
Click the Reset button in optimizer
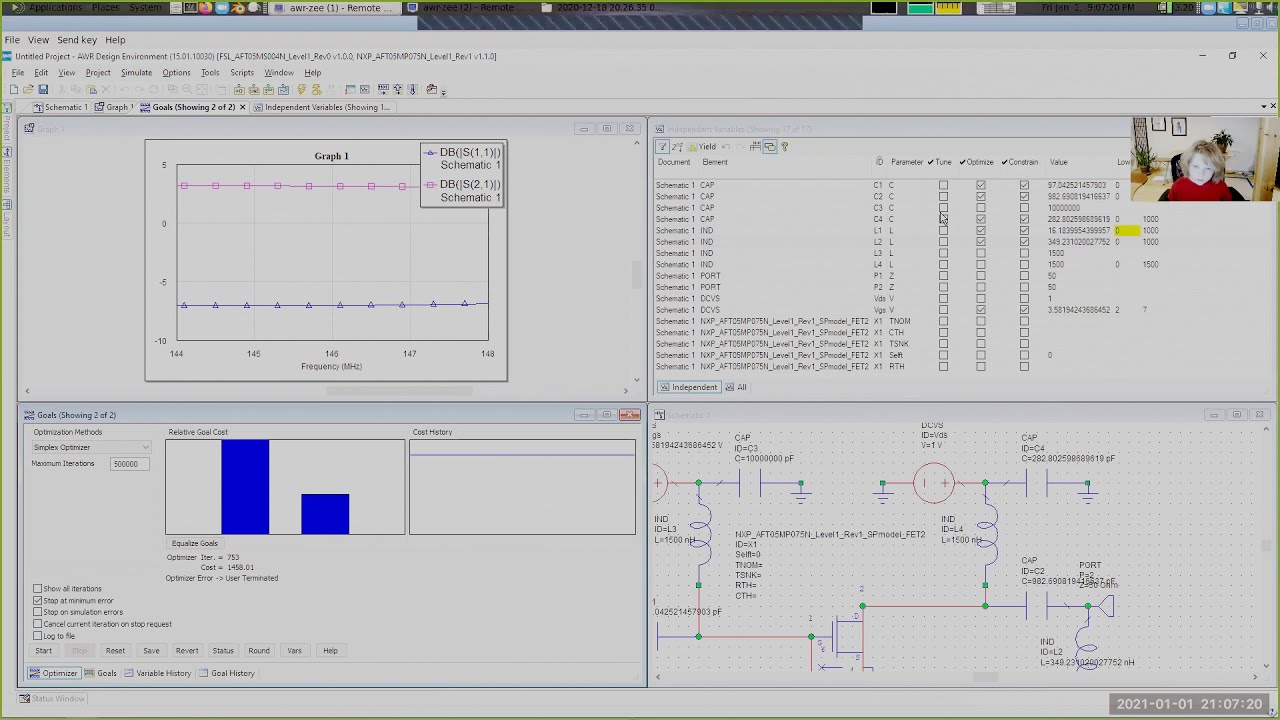click(x=115, y=651)
